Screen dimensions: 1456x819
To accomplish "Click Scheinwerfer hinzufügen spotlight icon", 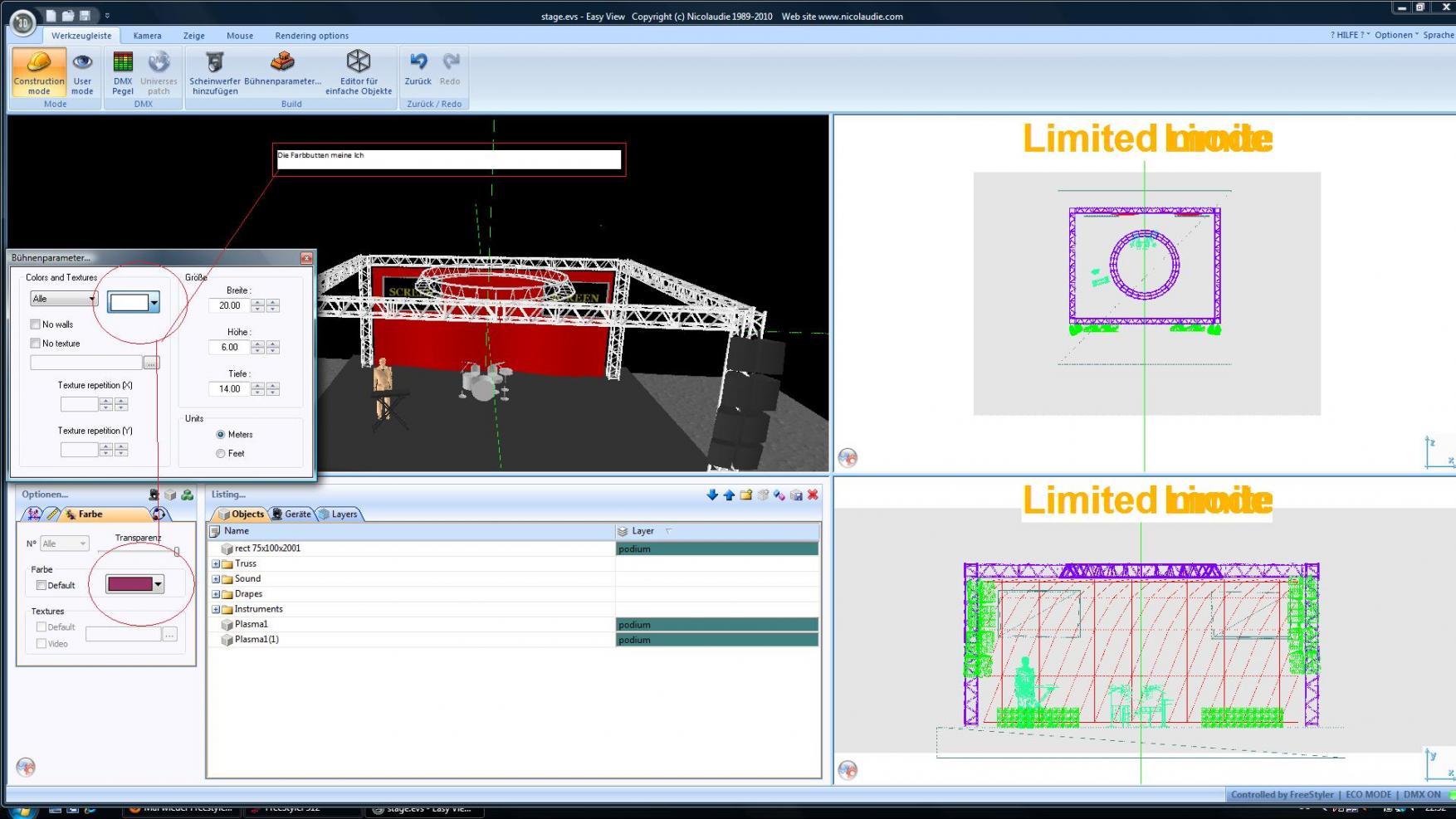I will [215, 63].
